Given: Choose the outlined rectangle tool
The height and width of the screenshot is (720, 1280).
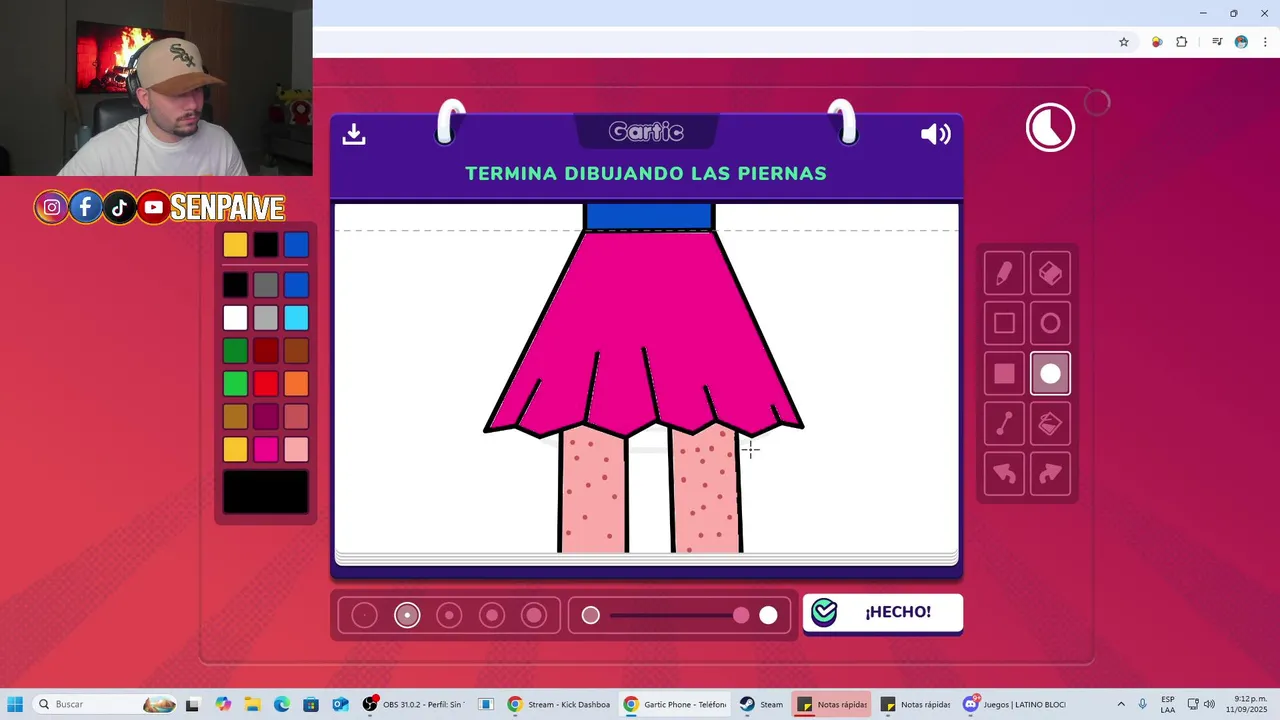Looking at the screenshot, I should tap(1004, 323).
